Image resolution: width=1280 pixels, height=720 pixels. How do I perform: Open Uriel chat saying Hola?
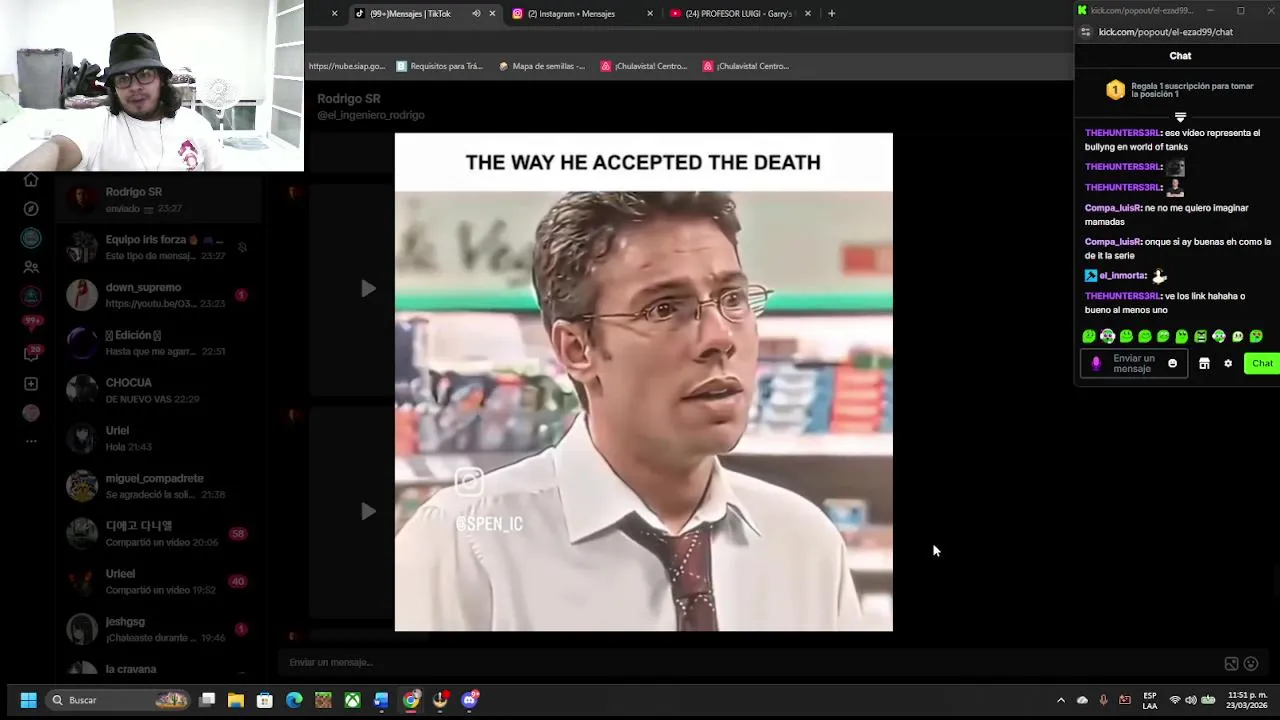click(x=160, y=438)
